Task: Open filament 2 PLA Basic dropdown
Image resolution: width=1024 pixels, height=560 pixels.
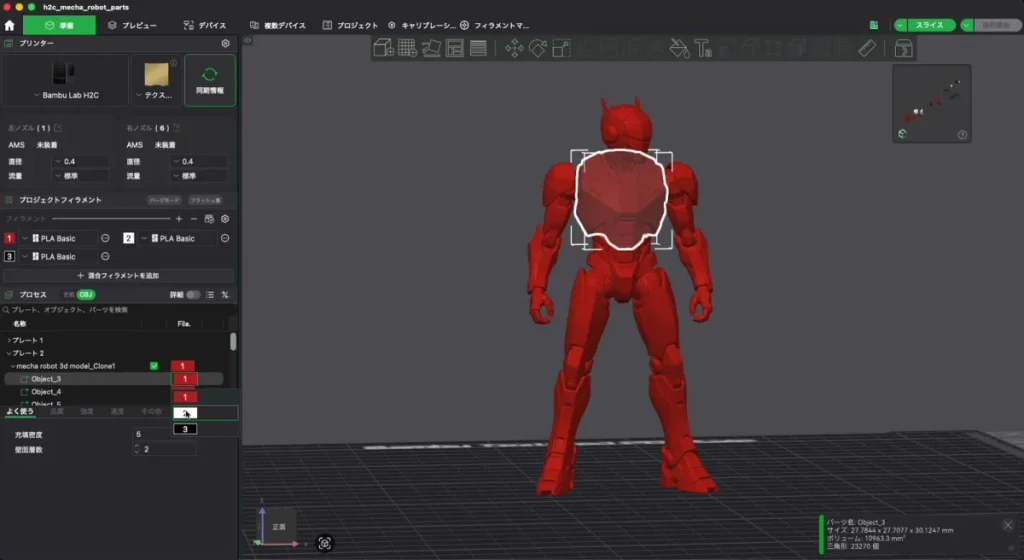Action: pyautogui.click(x=178, y=238)
